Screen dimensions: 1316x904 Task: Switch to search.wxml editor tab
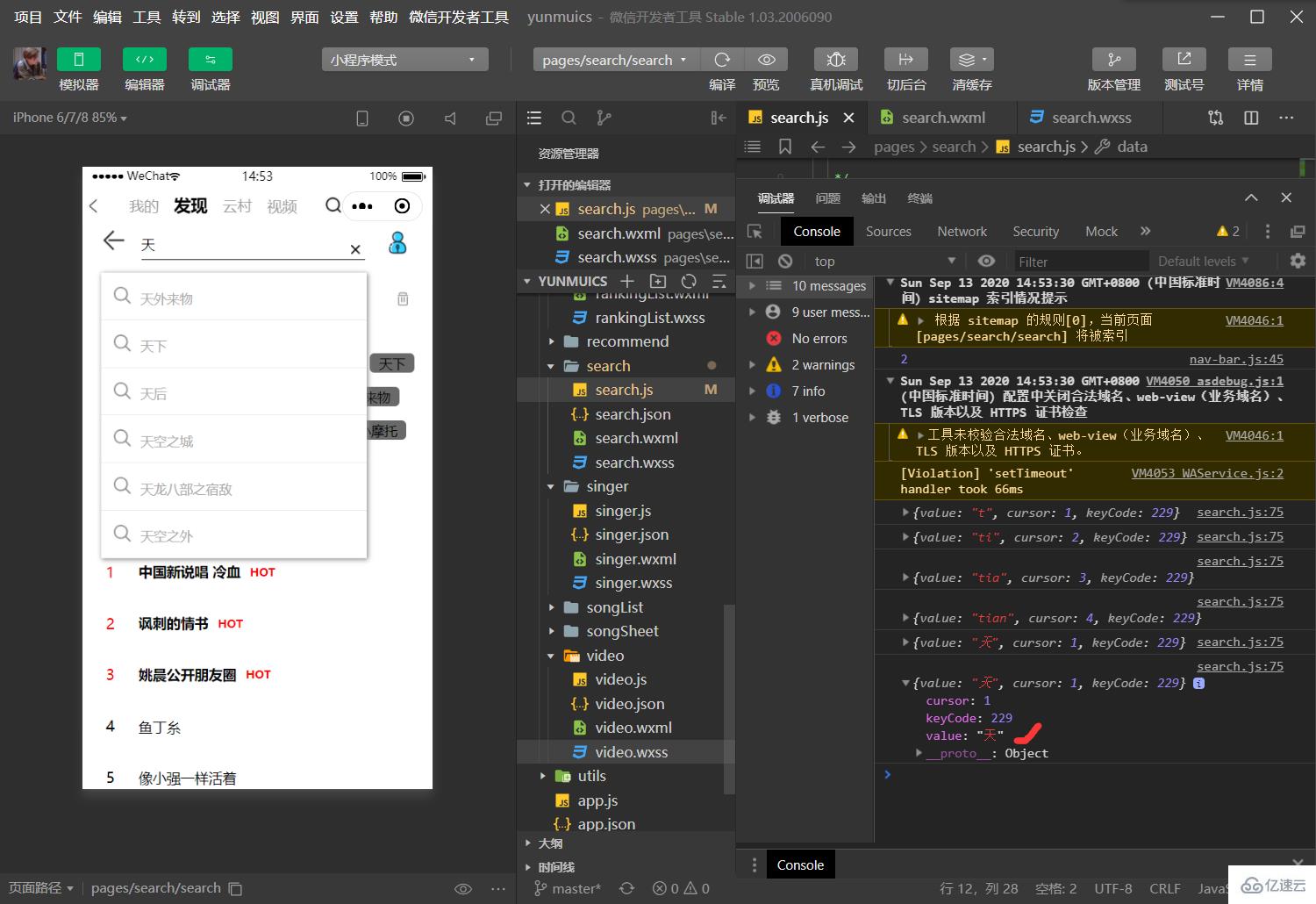[942, 118]
